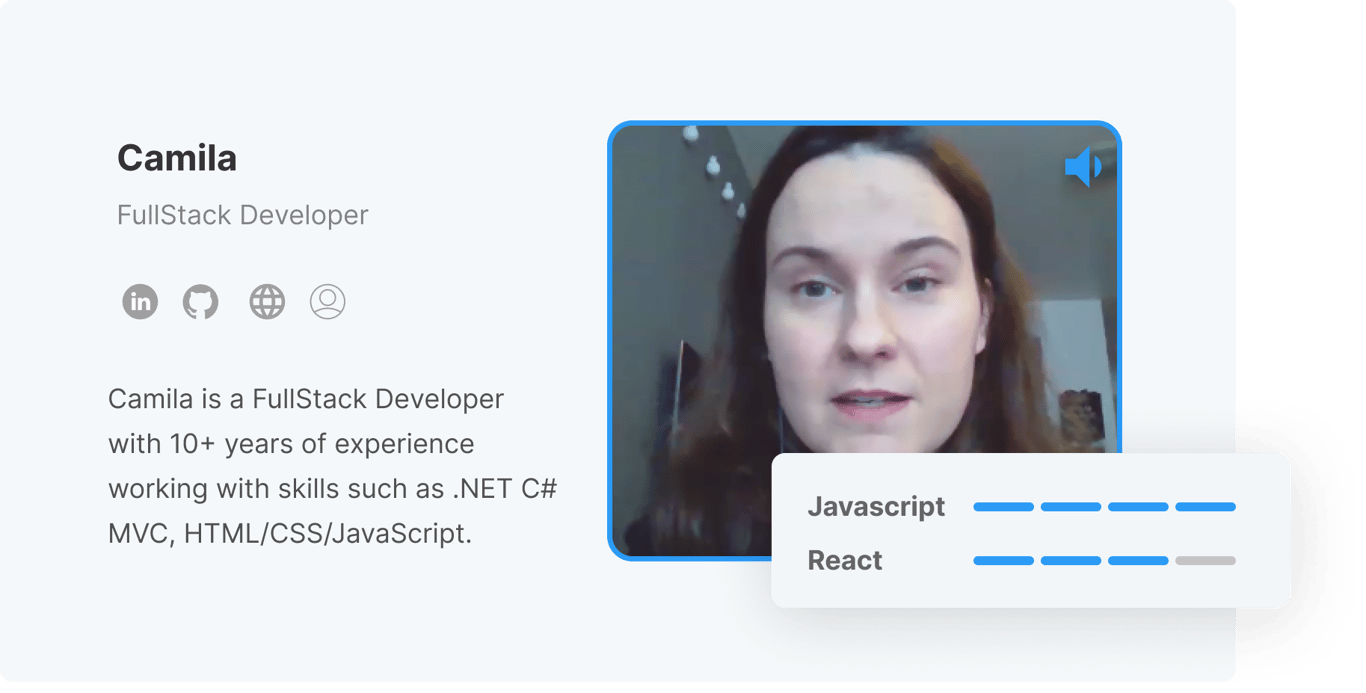Expand the skills overlay card
Viewport: 1366px width, 693px height.
click(x=1030, y=530)
